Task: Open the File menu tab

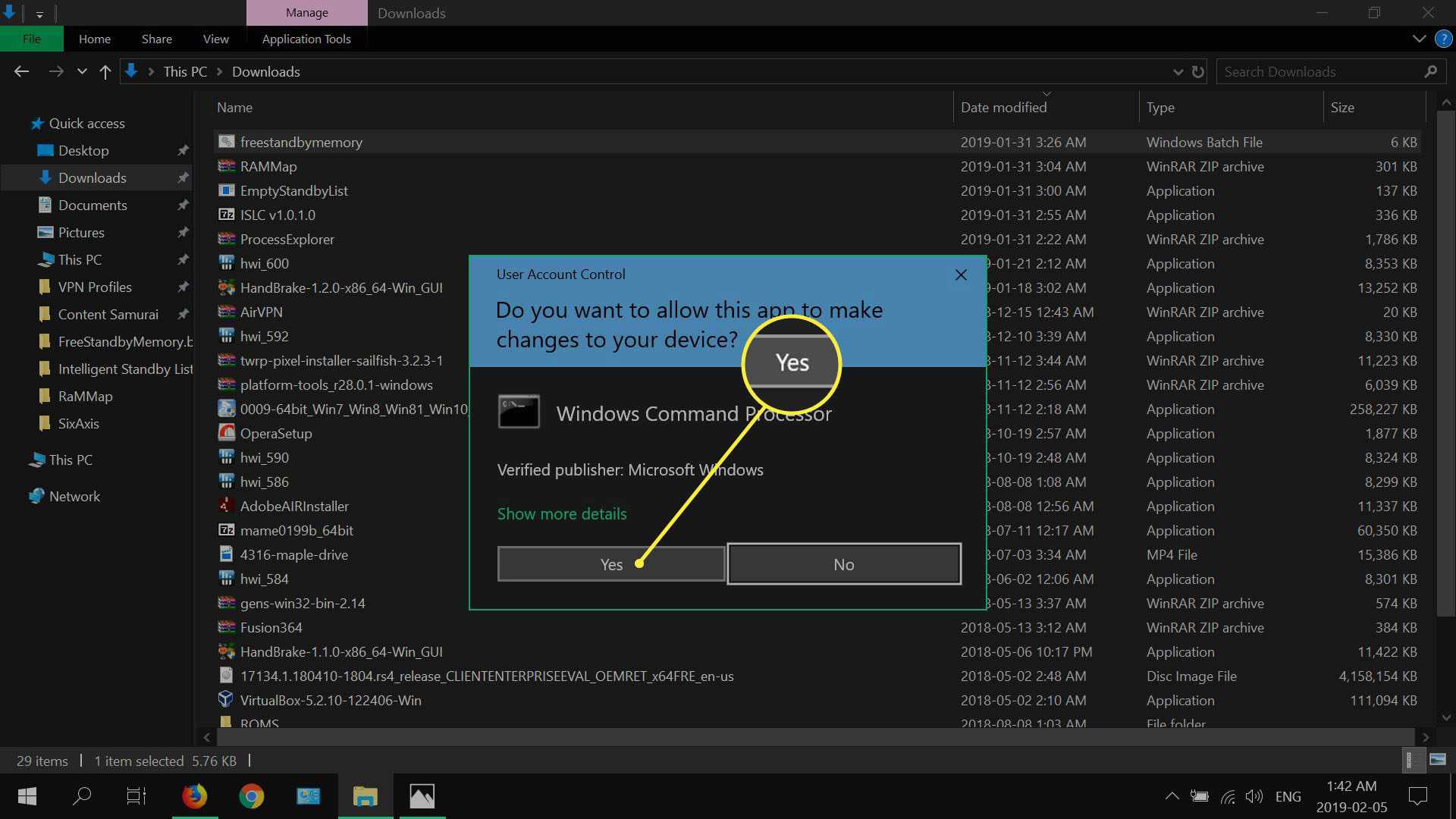Action: 32,39
